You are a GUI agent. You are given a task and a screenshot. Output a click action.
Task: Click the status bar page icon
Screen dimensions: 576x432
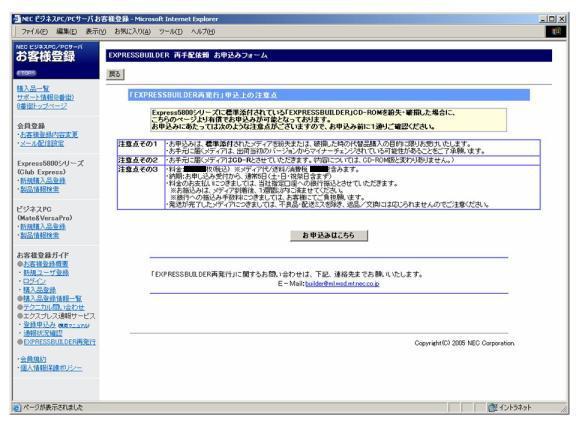pyautogui.click(x=17, y=407)
